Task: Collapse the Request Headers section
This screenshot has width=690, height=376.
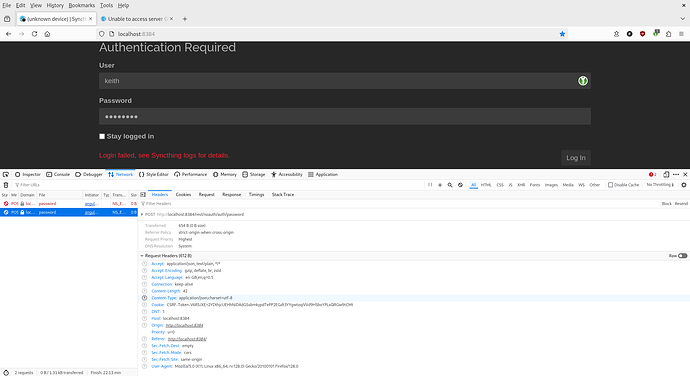Action: click(142, 256)
